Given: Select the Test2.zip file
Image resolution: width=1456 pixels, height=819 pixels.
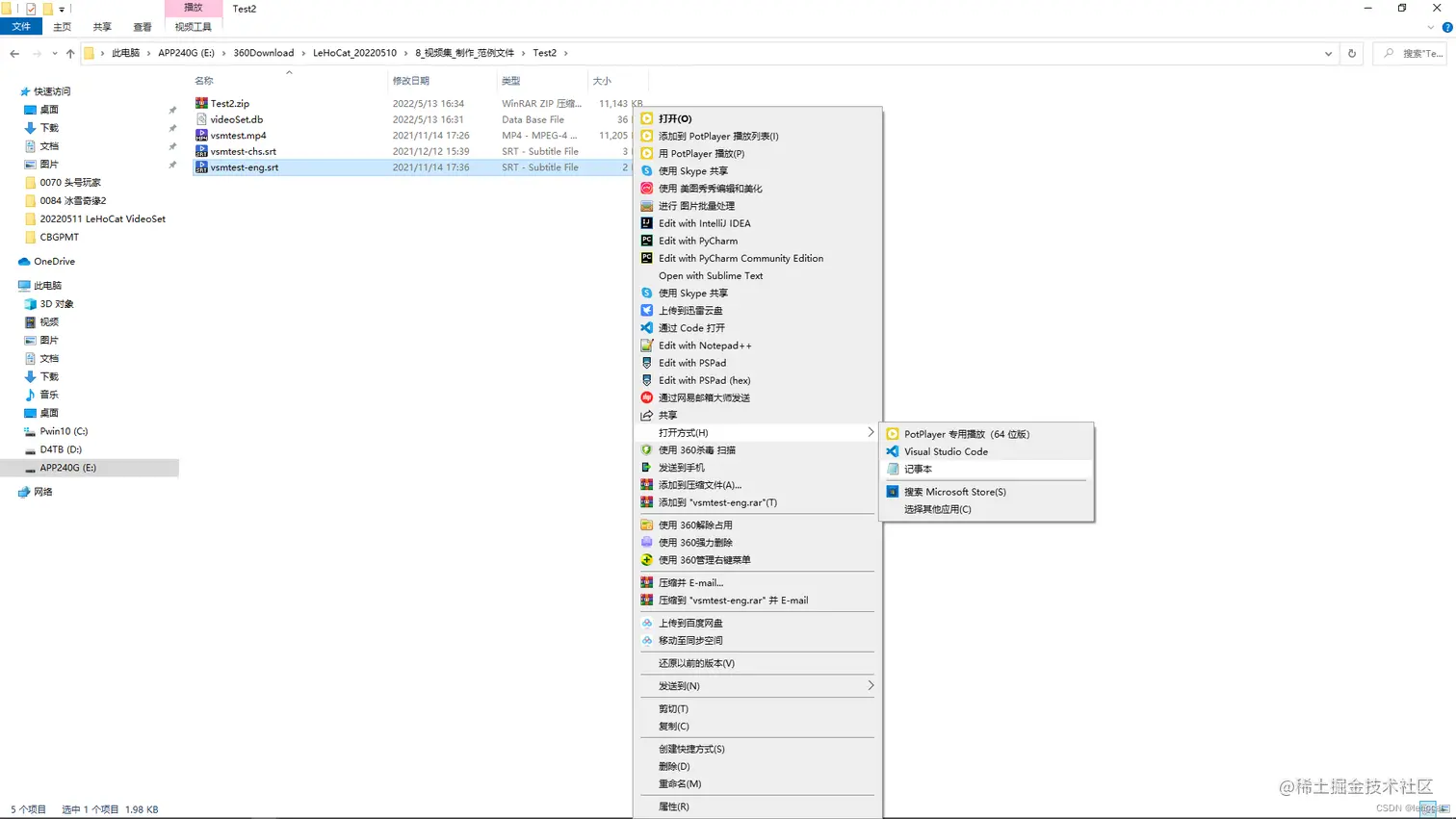Looking at the screenshot, I should (x=230, y=103).
